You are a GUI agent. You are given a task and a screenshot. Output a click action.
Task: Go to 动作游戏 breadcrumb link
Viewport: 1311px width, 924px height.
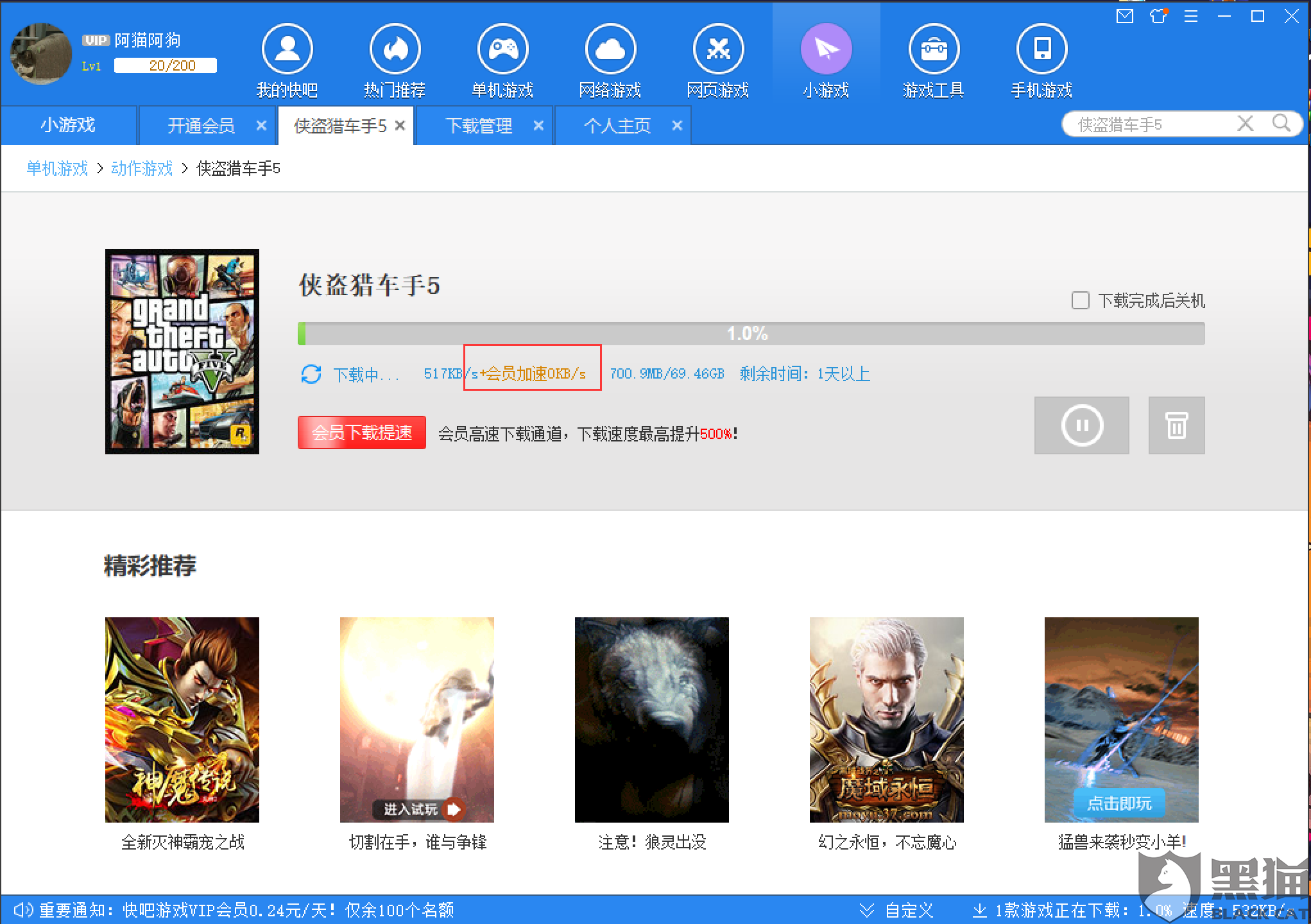tap(142, 169)
